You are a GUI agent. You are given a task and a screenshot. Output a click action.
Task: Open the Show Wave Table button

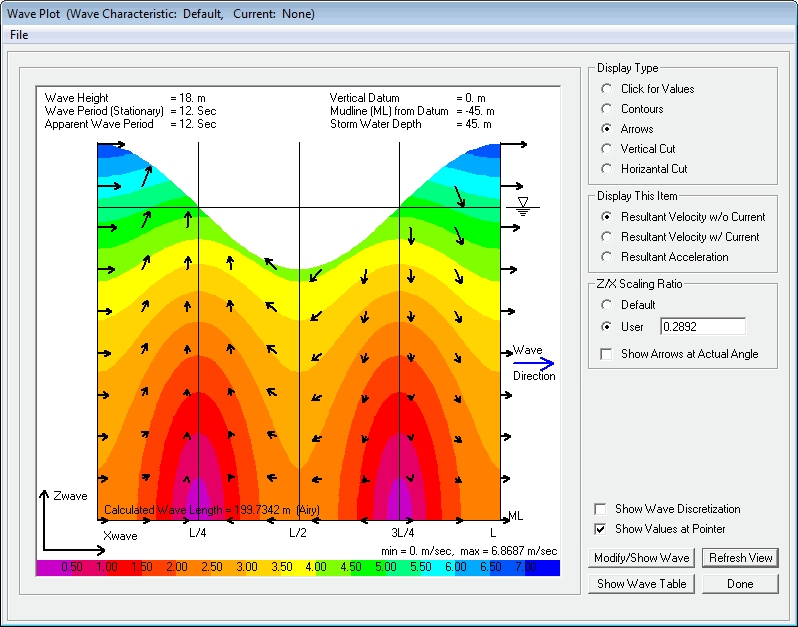tap(642, 583)
